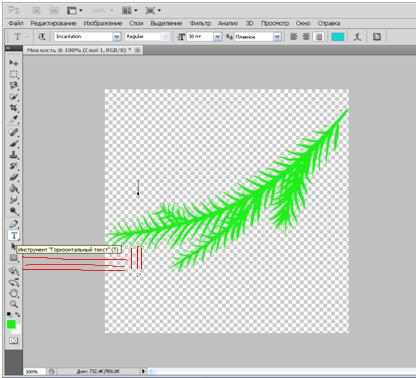The image size is (416, 378).
Task: Open the Окно menu
Action: click(x=303, y=23)
